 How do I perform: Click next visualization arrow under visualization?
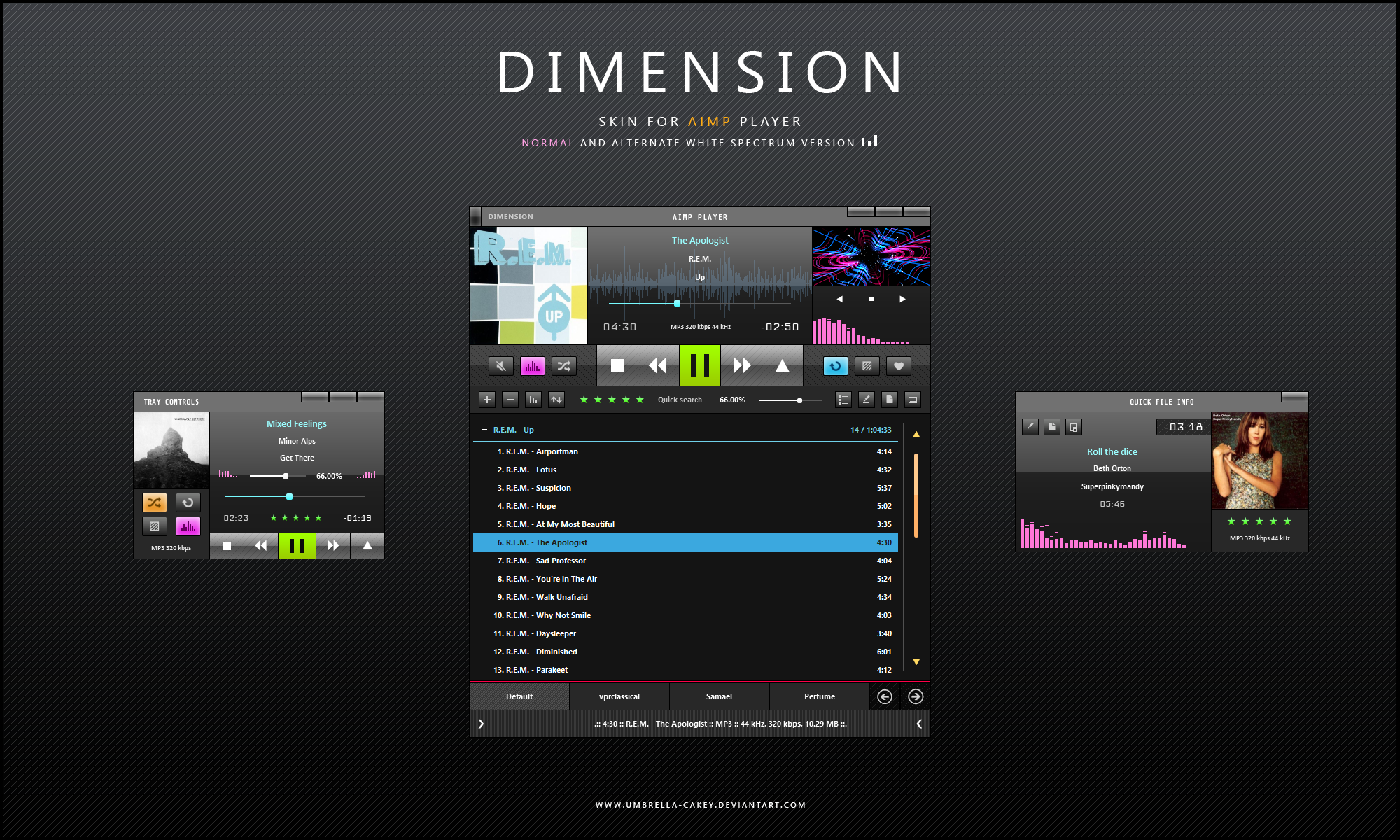[902, 299]
